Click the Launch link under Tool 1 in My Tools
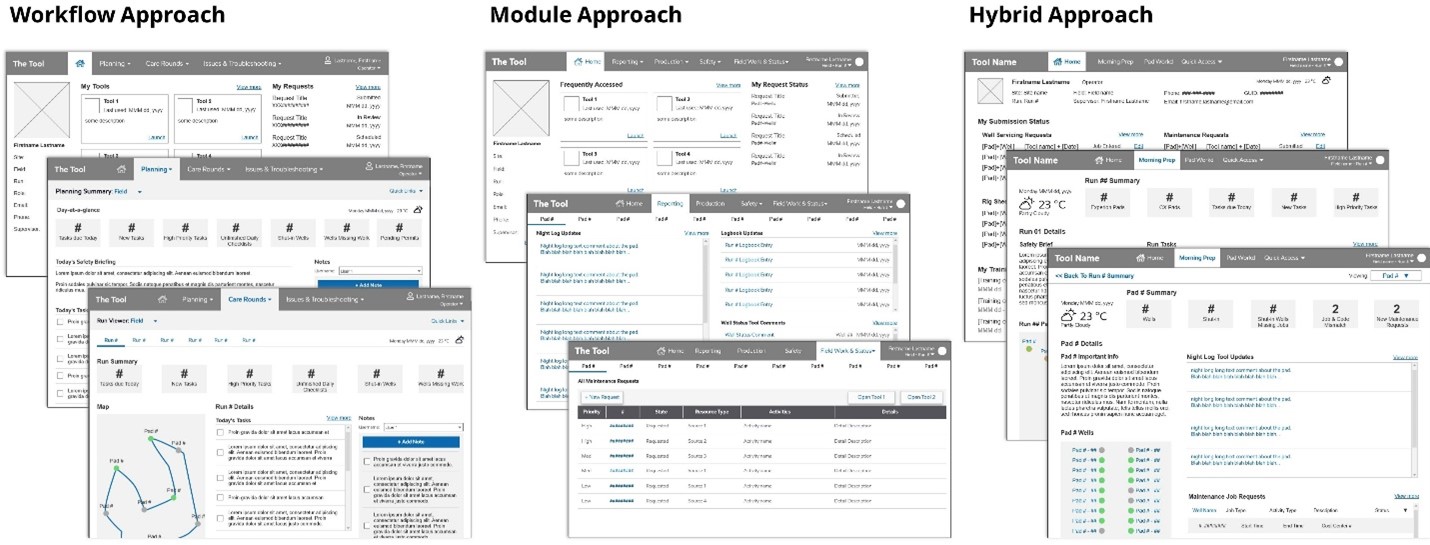This screenshot has height=545, width=1430. pos(157,137)
